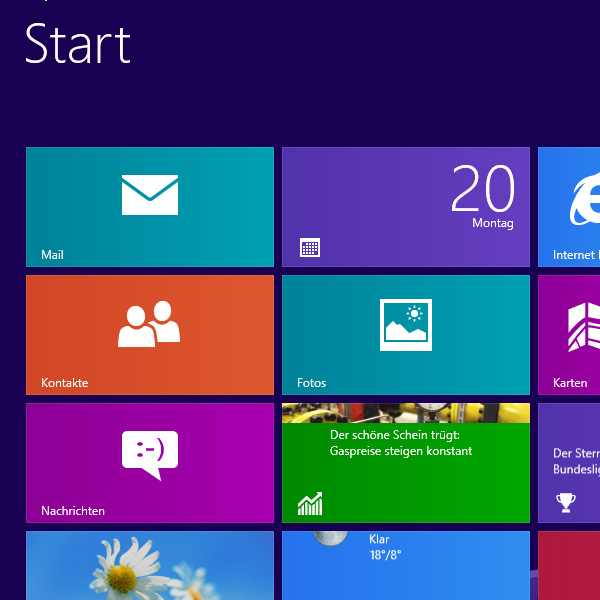The width and height of the screenshot is (600, 600).
Task: Click the '18°/8°' temperature text
Action: [385, 555]
